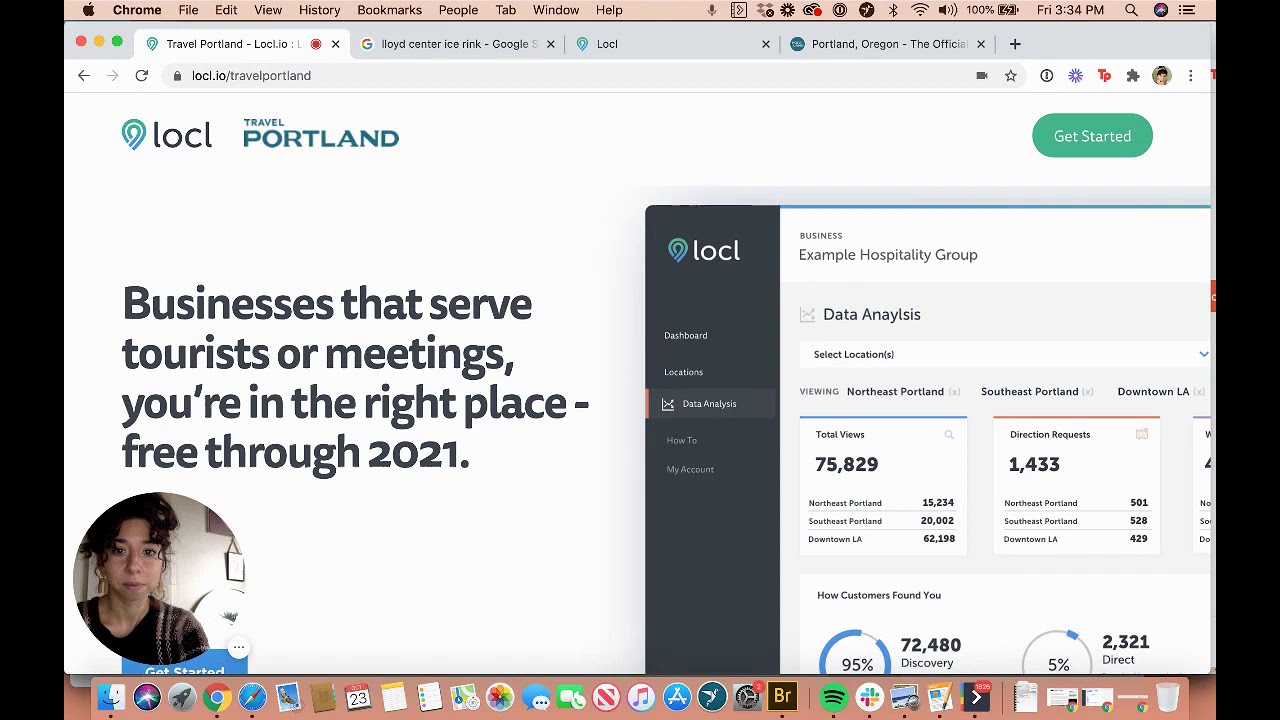
Task: Close the Portland, Oregon tab
Action: [x=981, y=44]
